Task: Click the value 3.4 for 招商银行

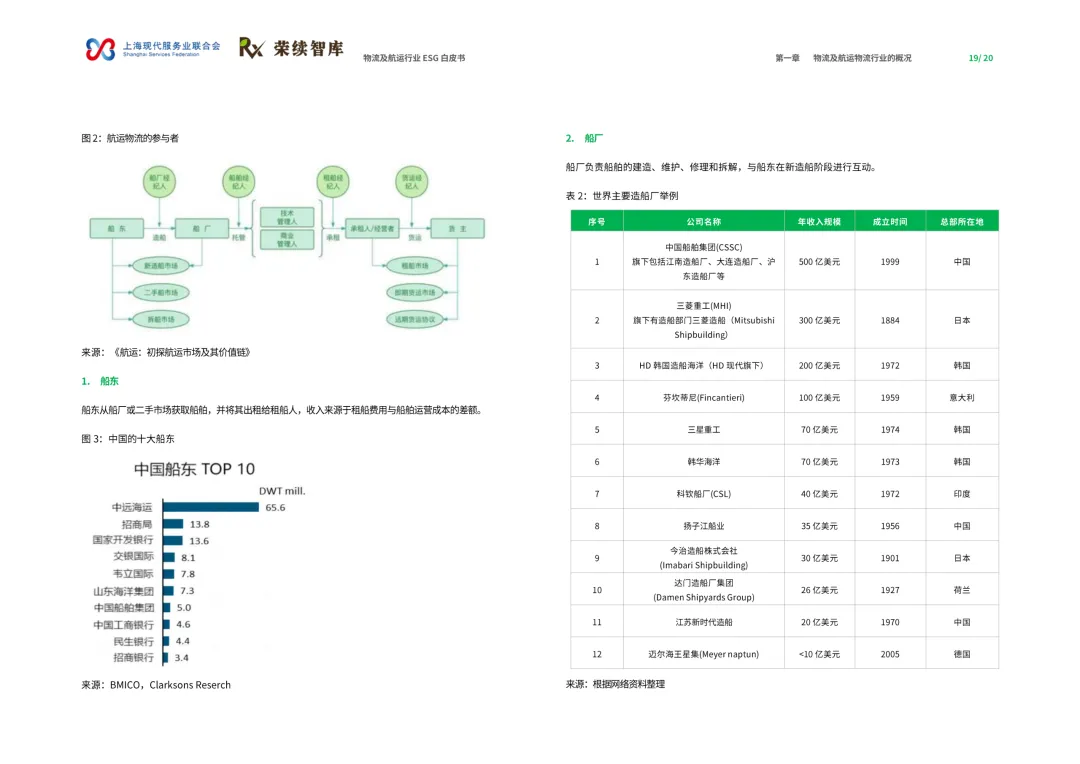Action: 182,658
